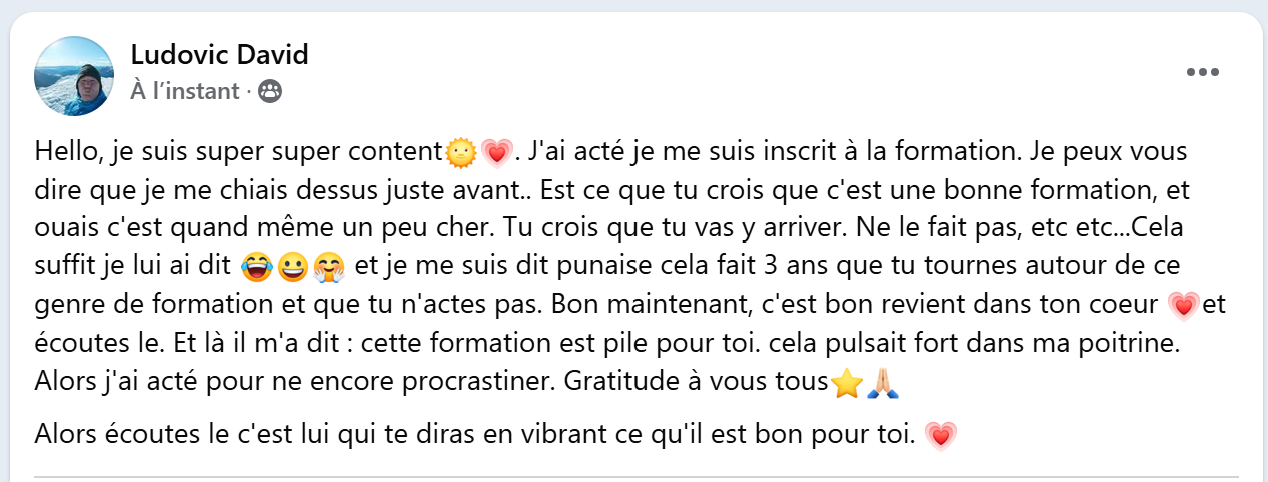Click the post audience group icon
The image size is (1268, 482).
tap(270, 92)
